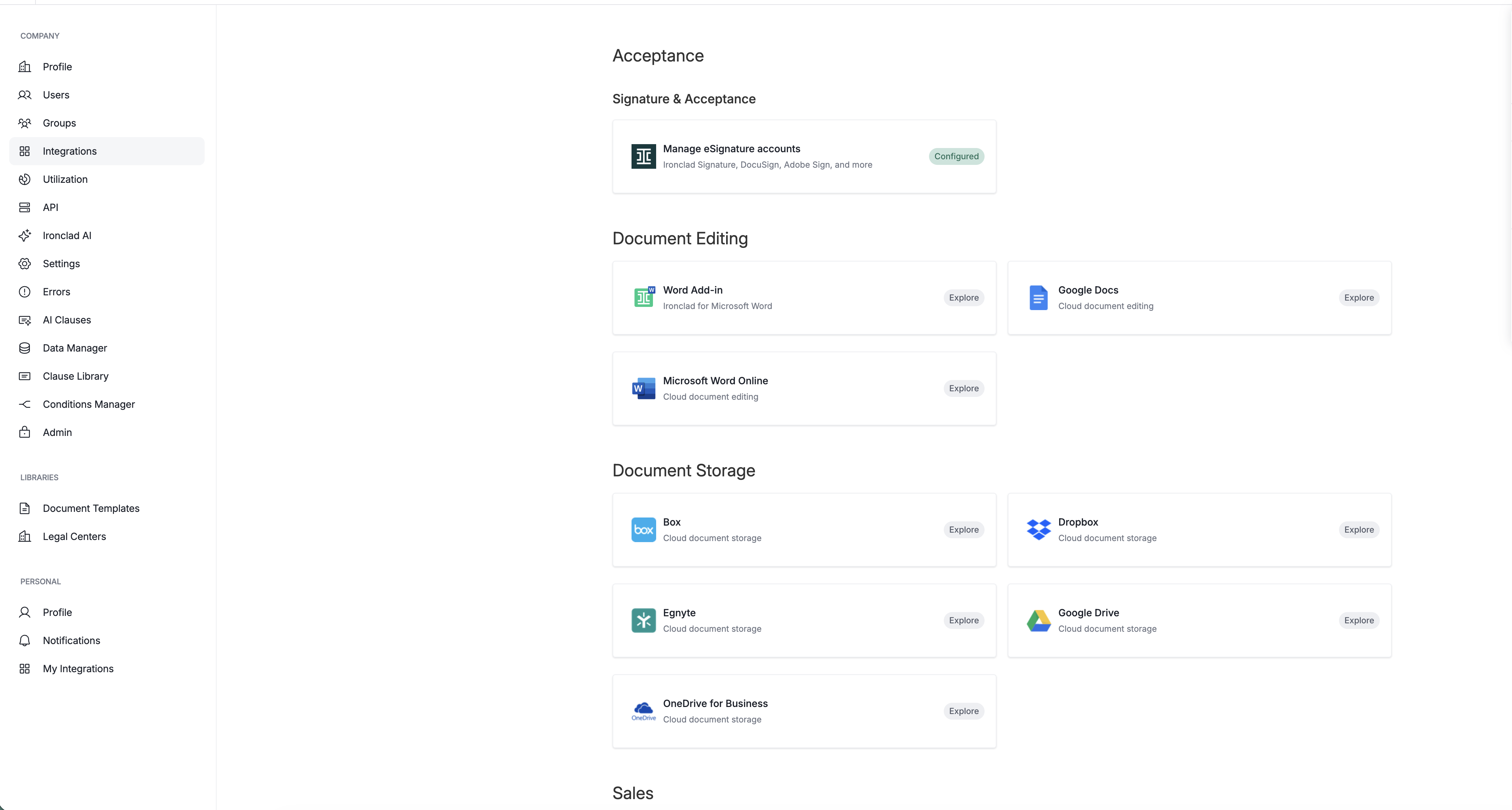The width and height of the screenshot is (1512, 810).
Task: Click Explore on the Egnyte card
Action: click(x=964, y=621)
